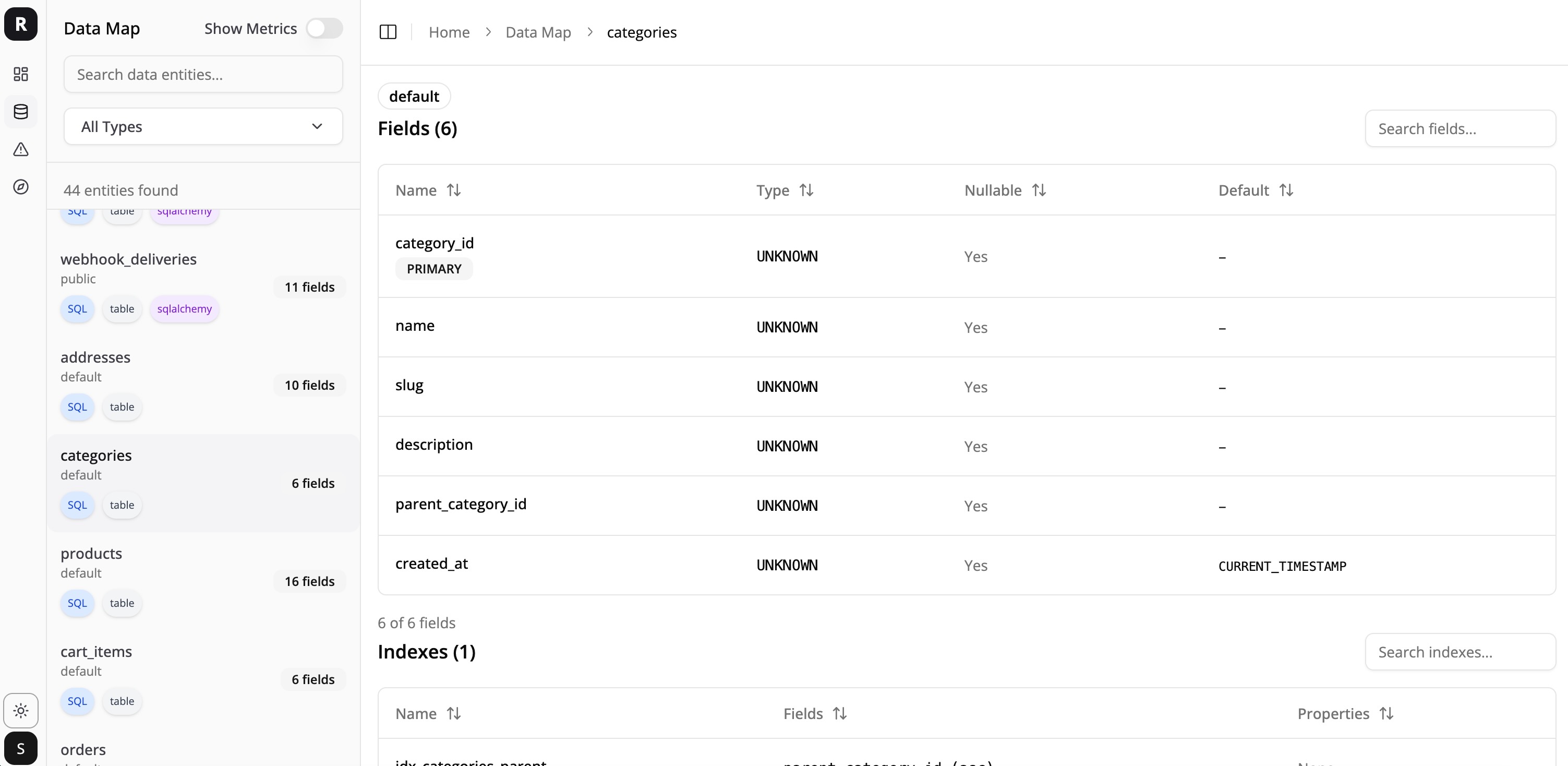Open the S user avatar menu

pyautogui.click(x=21, y=748)
